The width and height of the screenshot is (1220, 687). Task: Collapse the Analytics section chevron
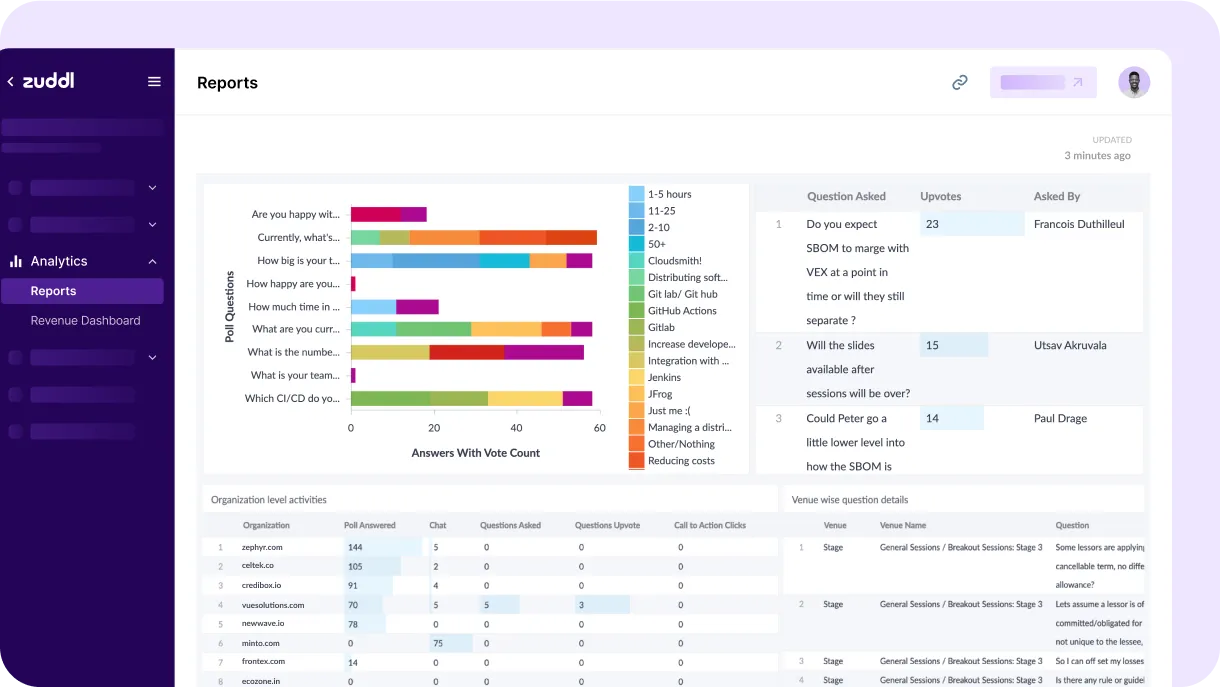[152, 262]
